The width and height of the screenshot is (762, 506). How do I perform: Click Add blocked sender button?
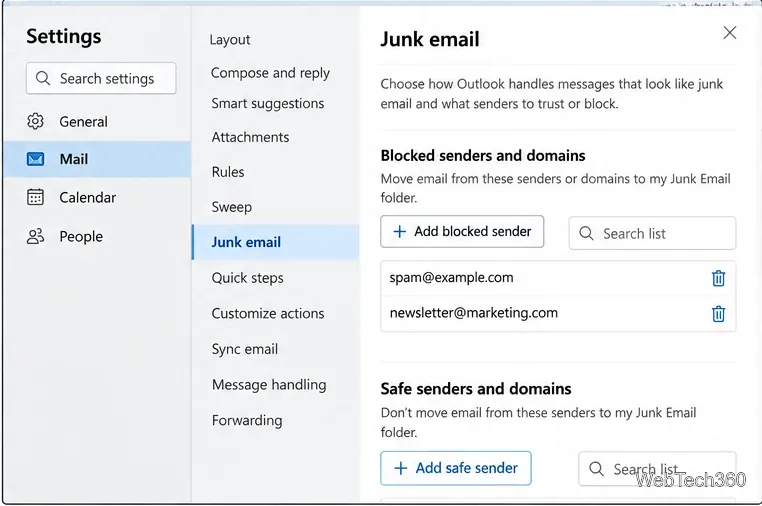pos(462,231)
